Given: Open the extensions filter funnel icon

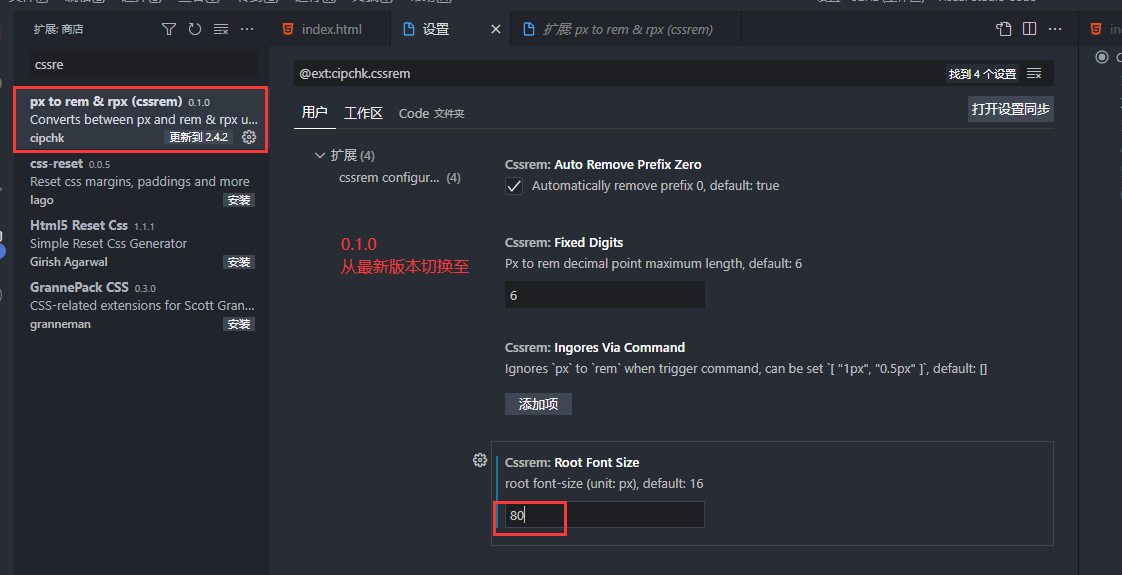Looking at the screenshot, I should pyautogui.click(x=169, y=29).
